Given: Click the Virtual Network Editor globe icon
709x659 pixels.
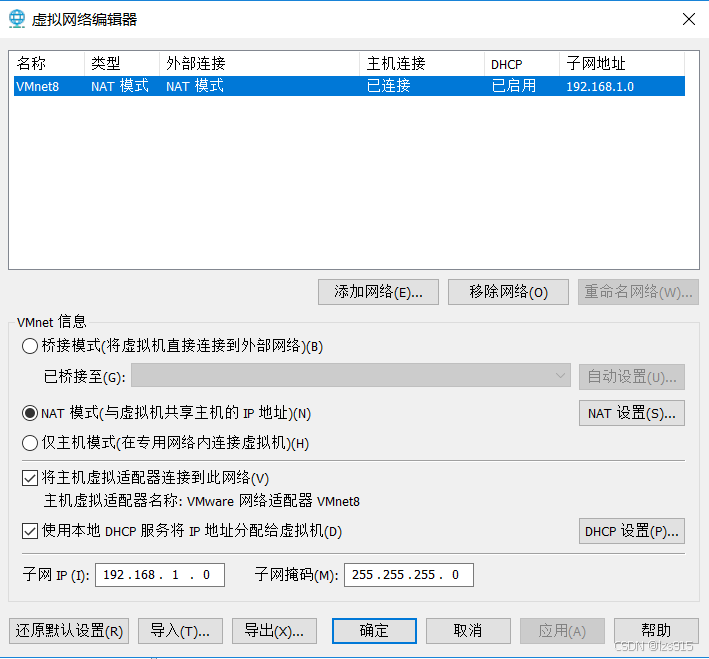Looking at the screenshot, I should tap(17, 19).
